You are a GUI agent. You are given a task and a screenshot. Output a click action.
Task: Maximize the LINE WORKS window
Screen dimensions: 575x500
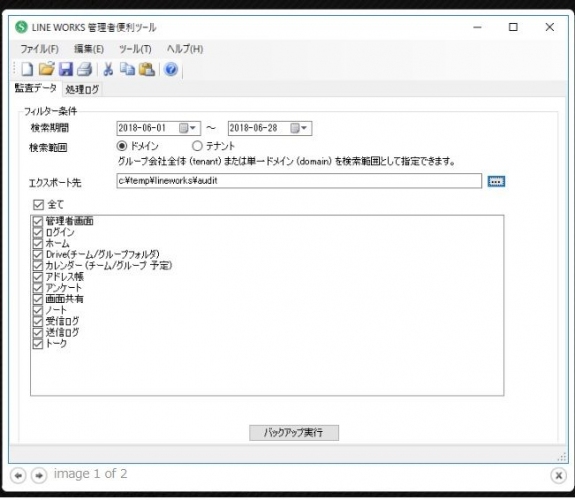coord(513,27)
